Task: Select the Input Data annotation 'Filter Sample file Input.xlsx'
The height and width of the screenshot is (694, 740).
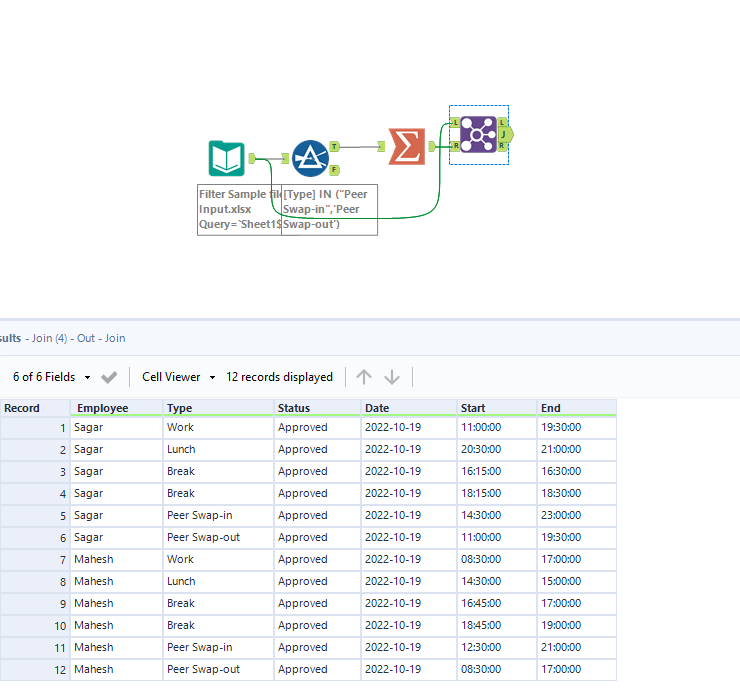Action: [x=239, y=209]
